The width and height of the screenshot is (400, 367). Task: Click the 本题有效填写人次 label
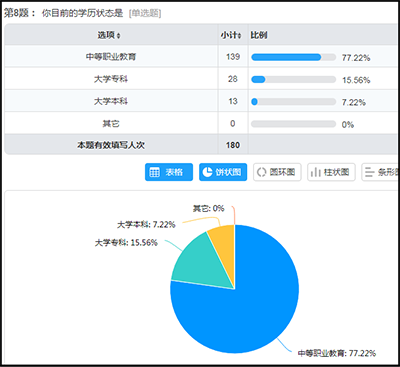point(111,145)
